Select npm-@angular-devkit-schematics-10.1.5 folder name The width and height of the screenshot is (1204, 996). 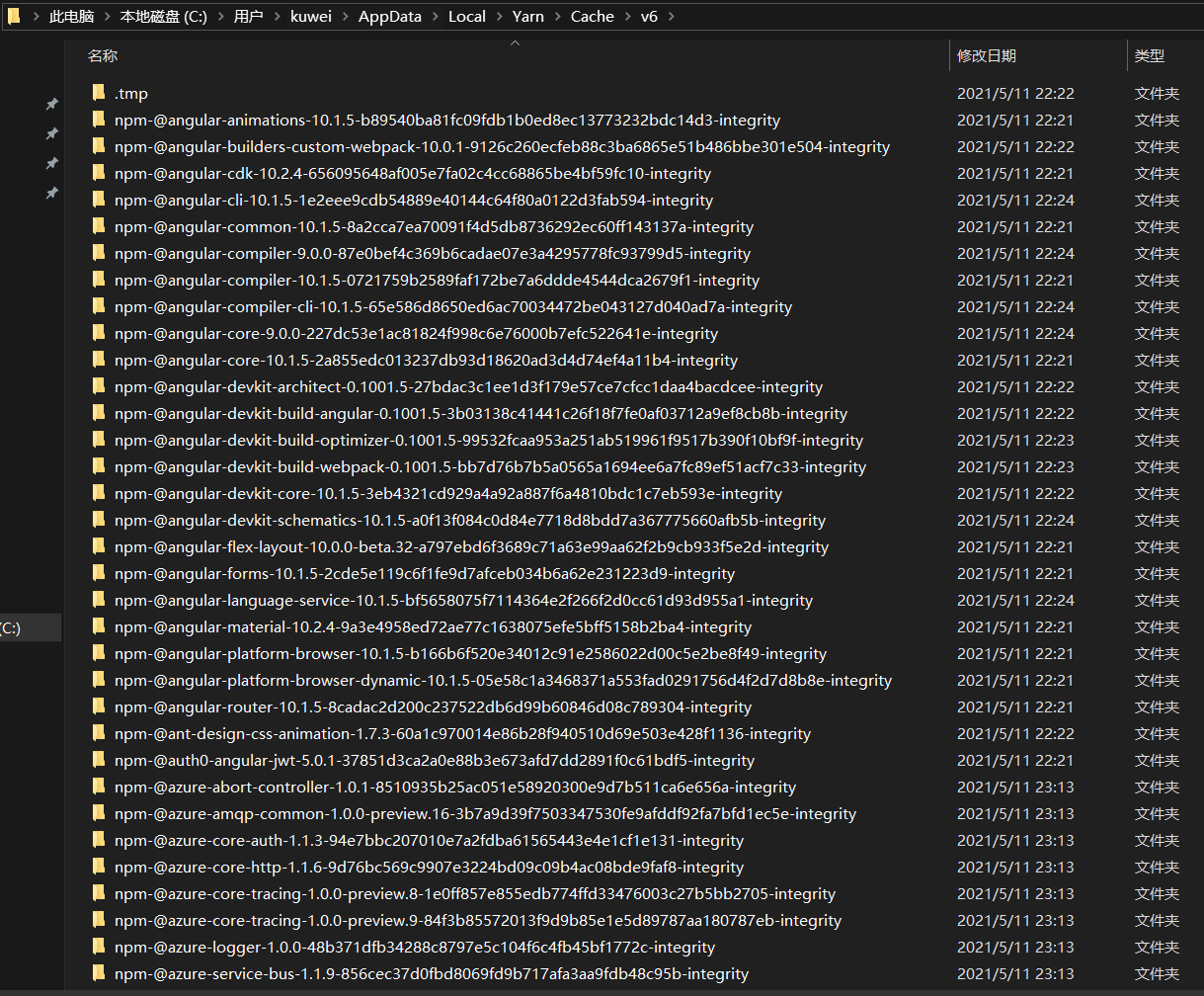coord(470,520)
